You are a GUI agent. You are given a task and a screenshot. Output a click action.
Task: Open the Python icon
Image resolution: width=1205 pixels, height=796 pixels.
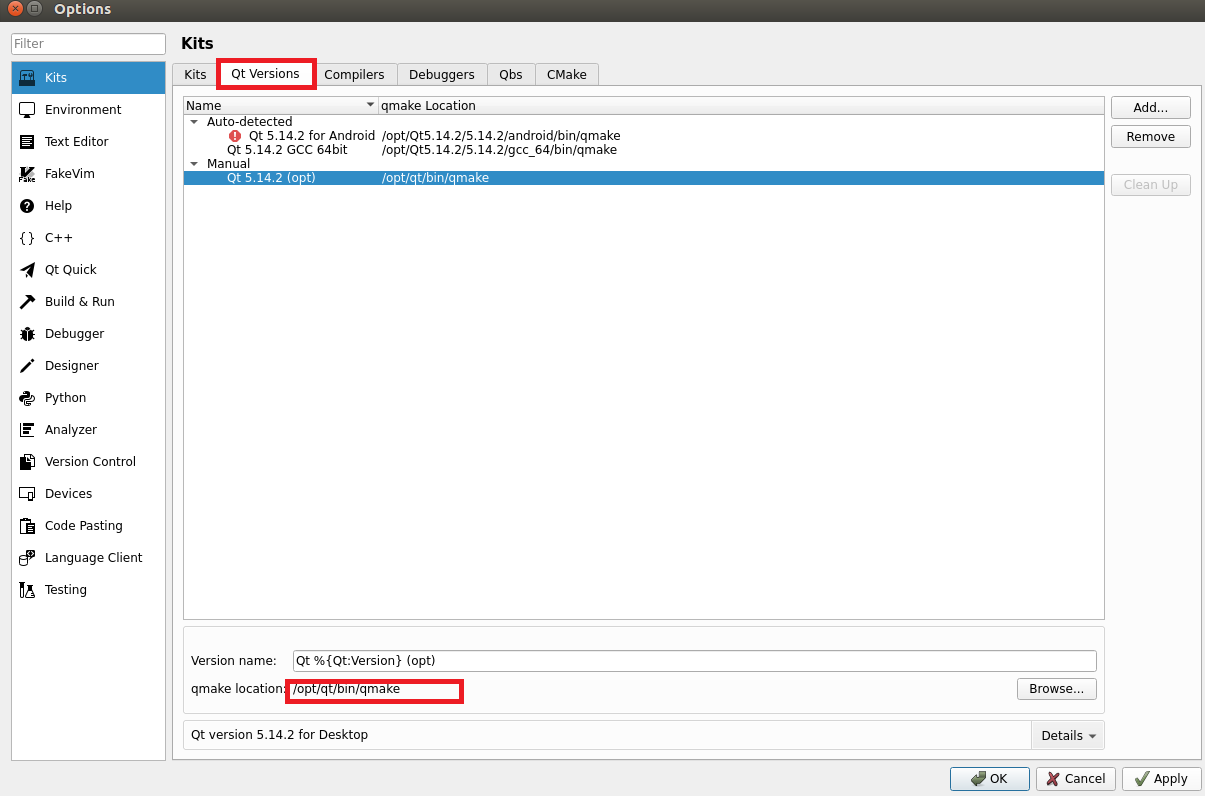27,397
